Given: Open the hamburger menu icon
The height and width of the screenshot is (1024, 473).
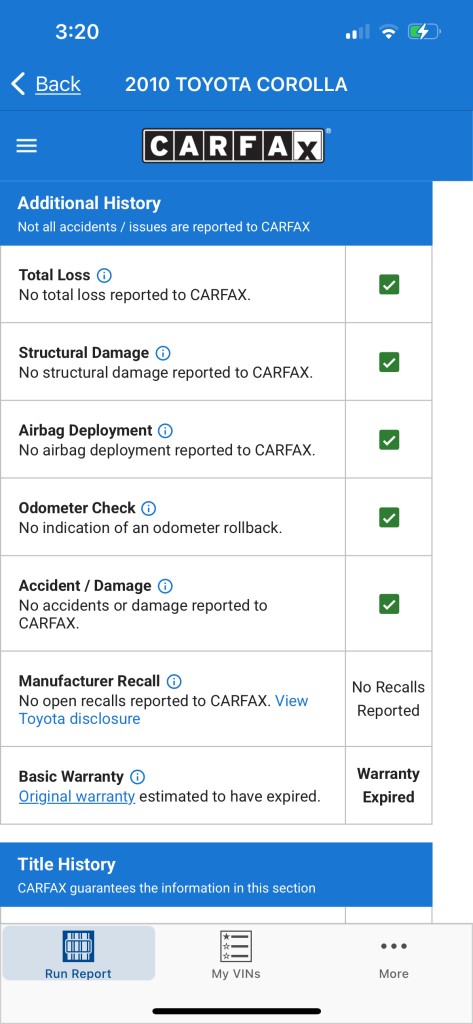Looking at the screenshot, I should pyautogui.click(x=26, y=146).
